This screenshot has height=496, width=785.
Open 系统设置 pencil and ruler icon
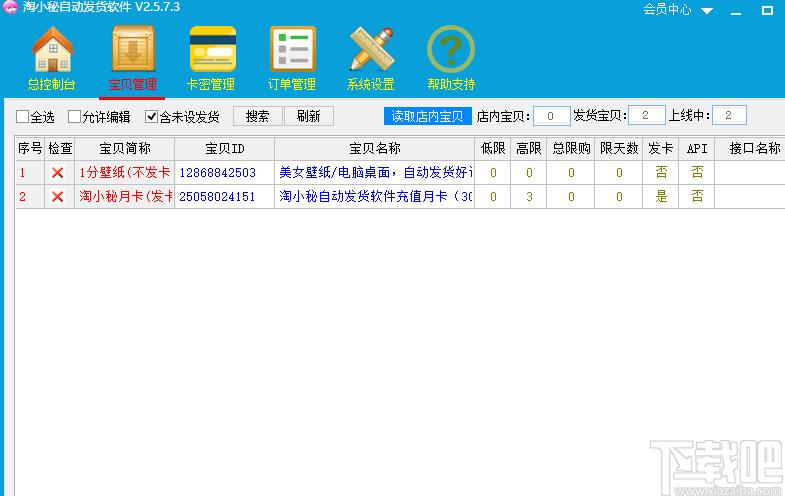pos(372,49)
